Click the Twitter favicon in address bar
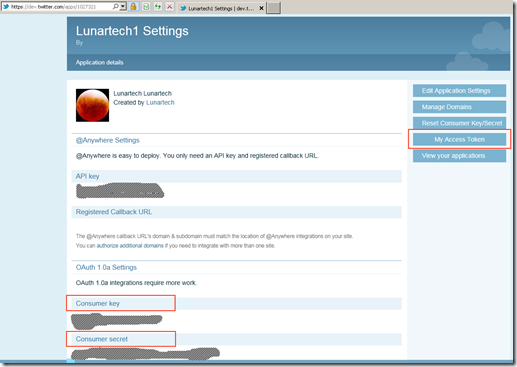Image resolution: width=517 pixels, height=367 pixels. tap(6, 6)
